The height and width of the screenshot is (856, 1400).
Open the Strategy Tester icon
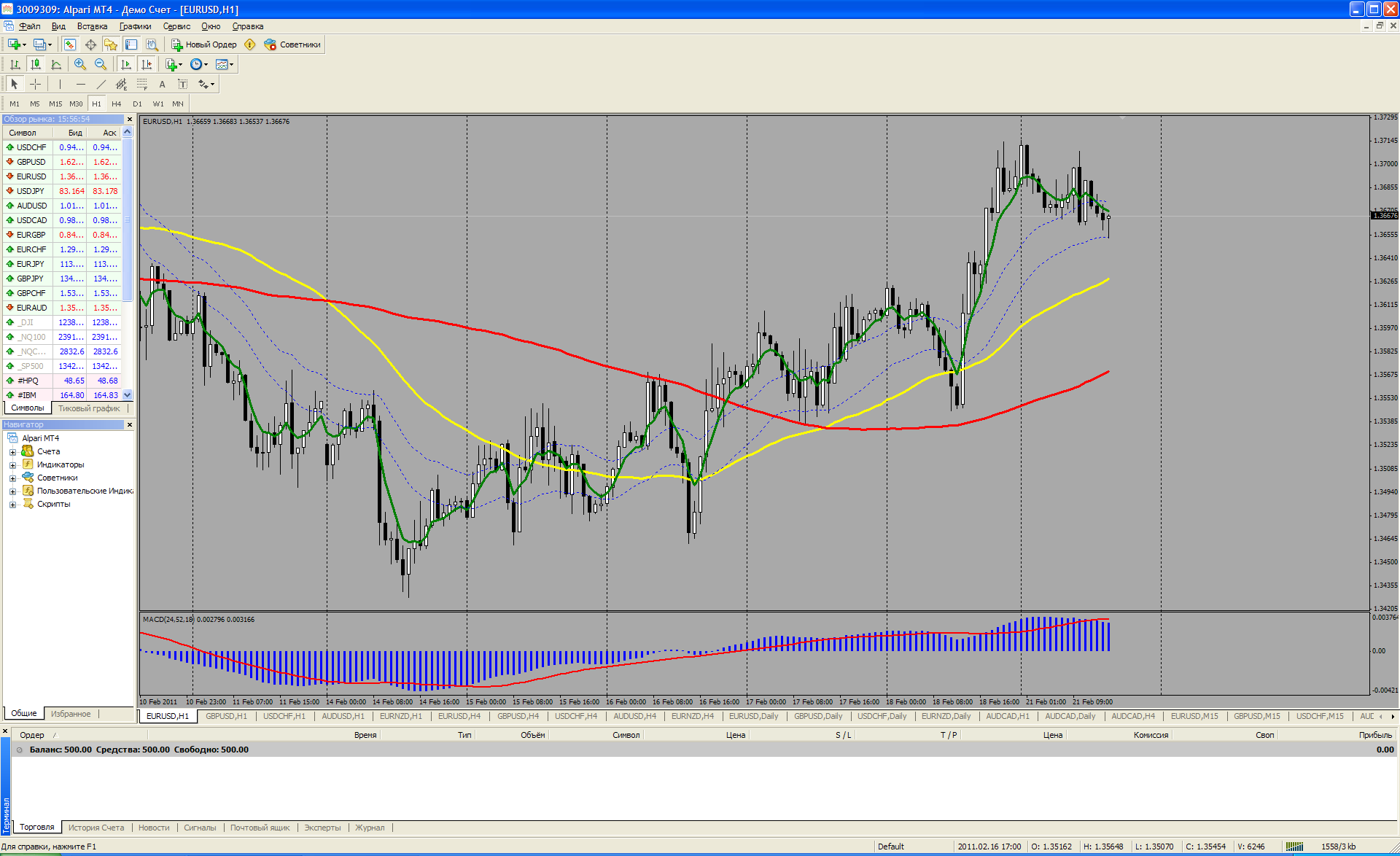(x=152, y=44)
